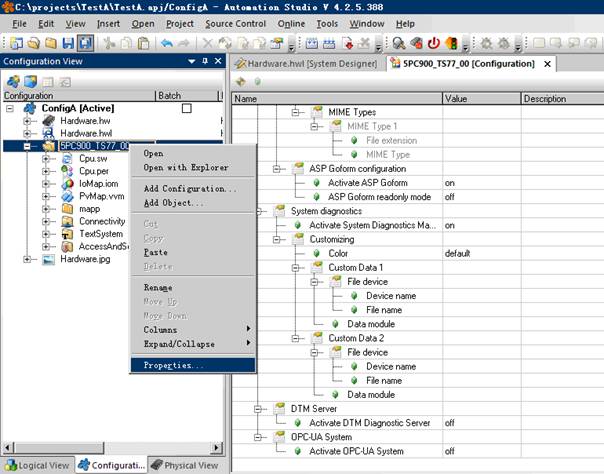Collapse the ConfigA root node
The height and width of the screenshot is (474, 604).
coord(10,108)
